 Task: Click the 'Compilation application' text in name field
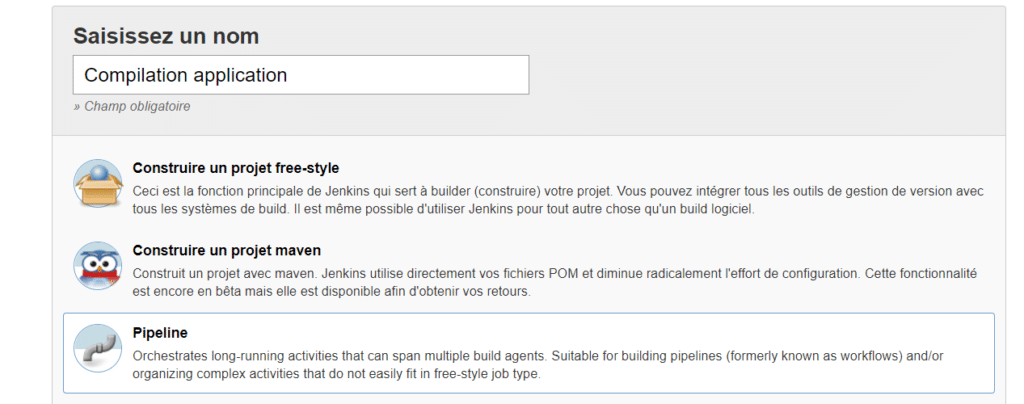(185, 75)
